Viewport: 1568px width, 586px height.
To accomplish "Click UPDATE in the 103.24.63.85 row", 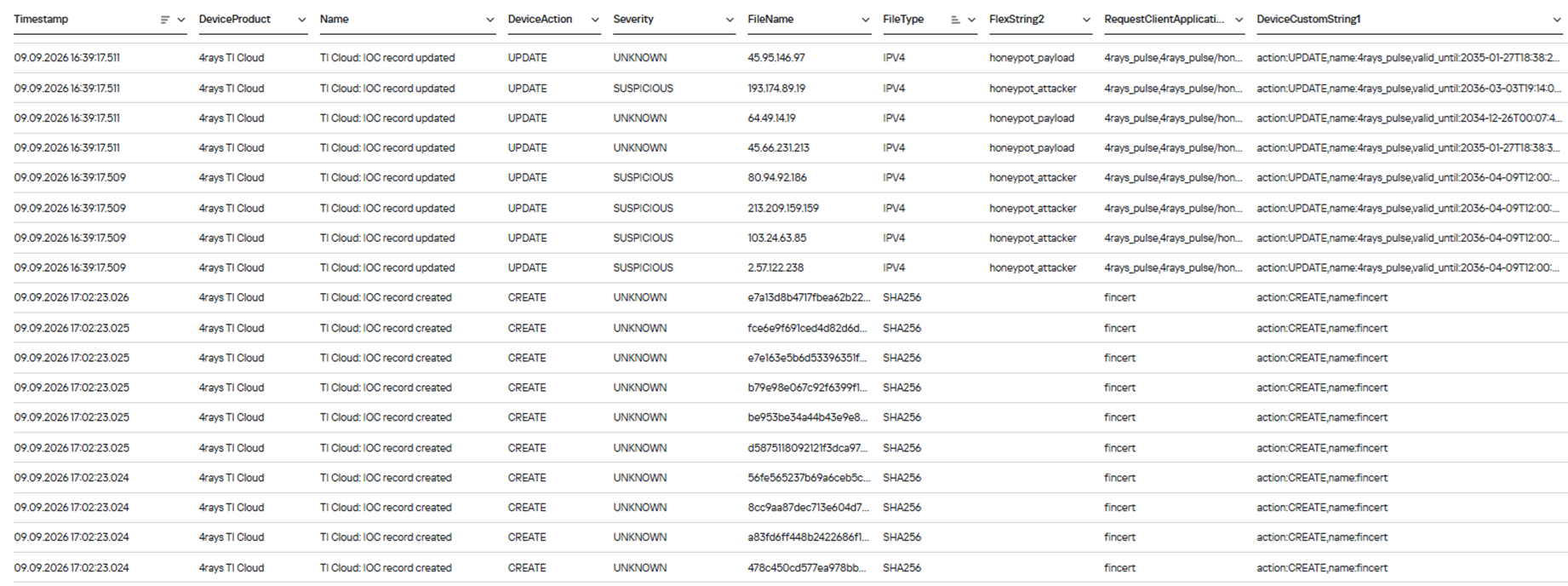I will (x=528, y=238).
